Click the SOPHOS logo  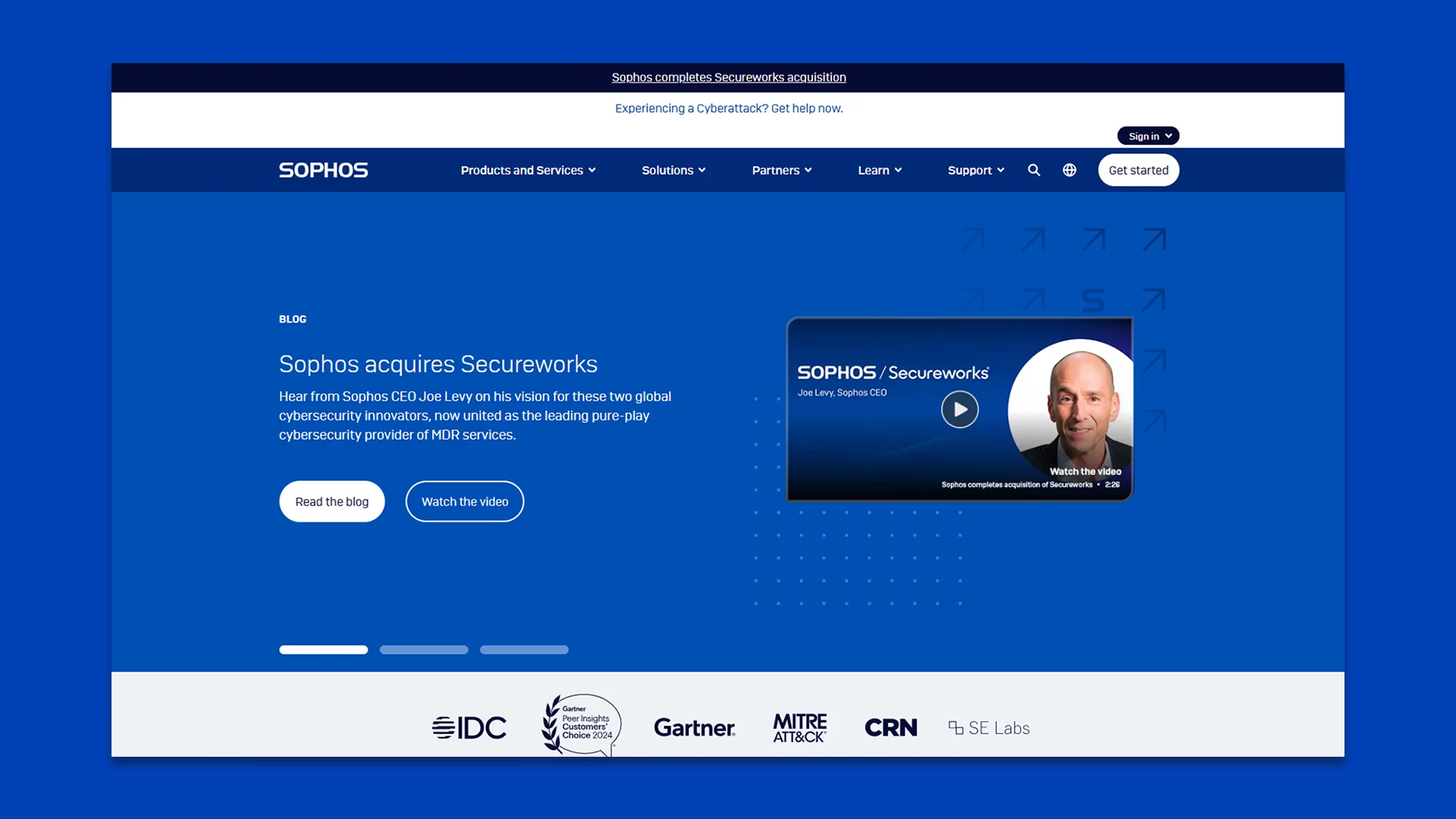pyautogui.click(x=323, y=170)
